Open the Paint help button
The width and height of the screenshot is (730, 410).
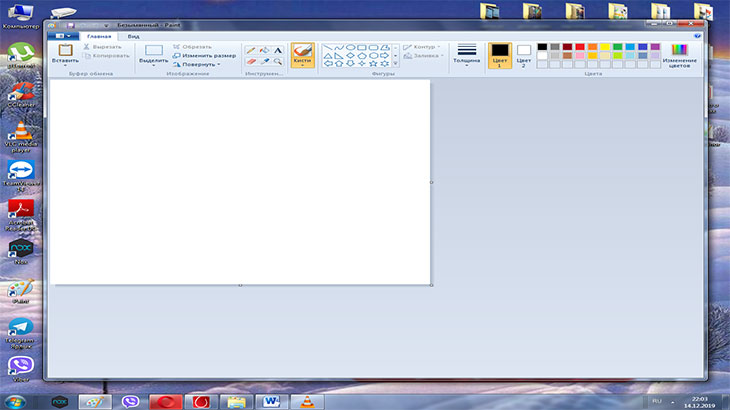697,35
